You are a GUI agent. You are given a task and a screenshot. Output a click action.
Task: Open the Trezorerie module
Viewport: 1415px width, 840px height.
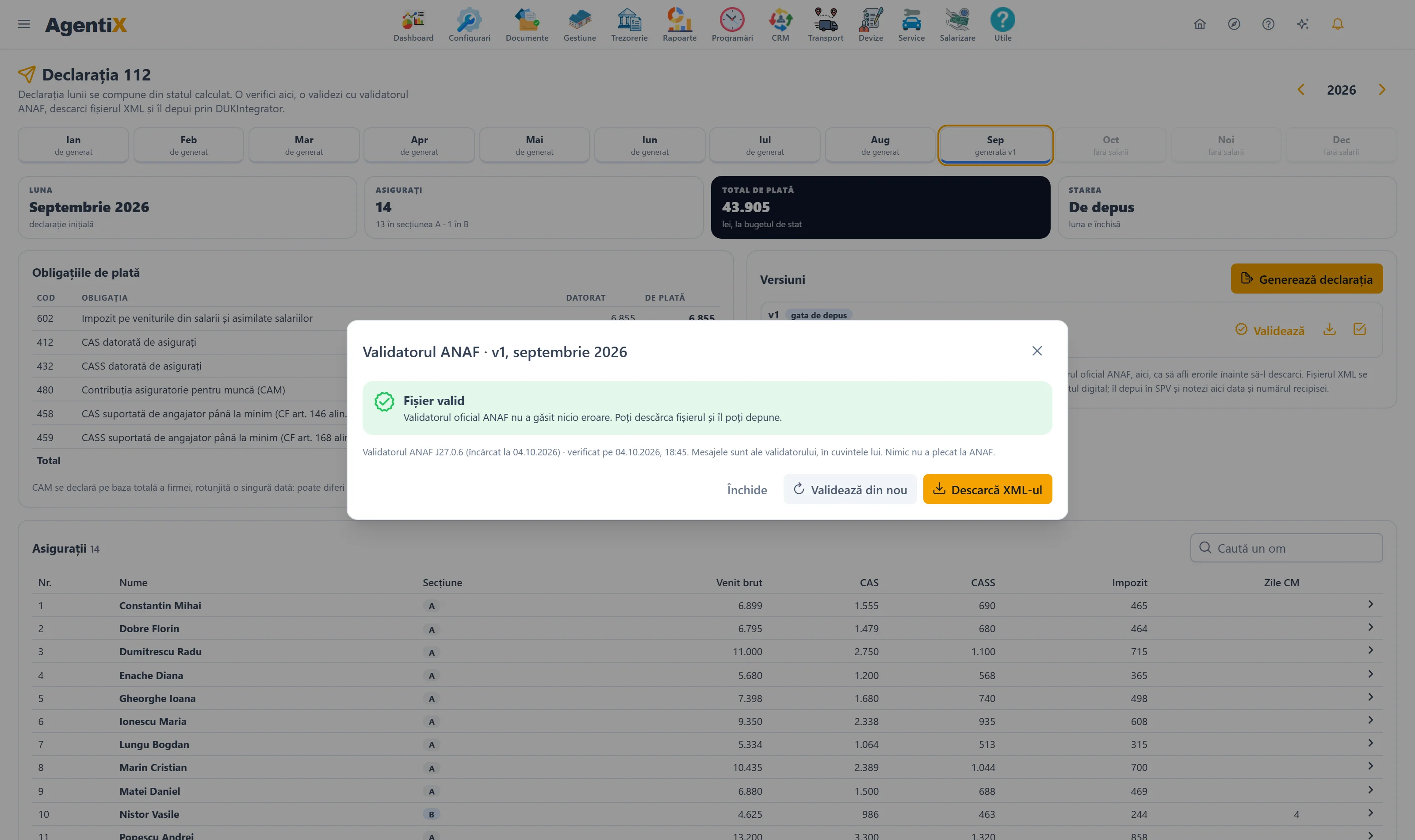629,25
